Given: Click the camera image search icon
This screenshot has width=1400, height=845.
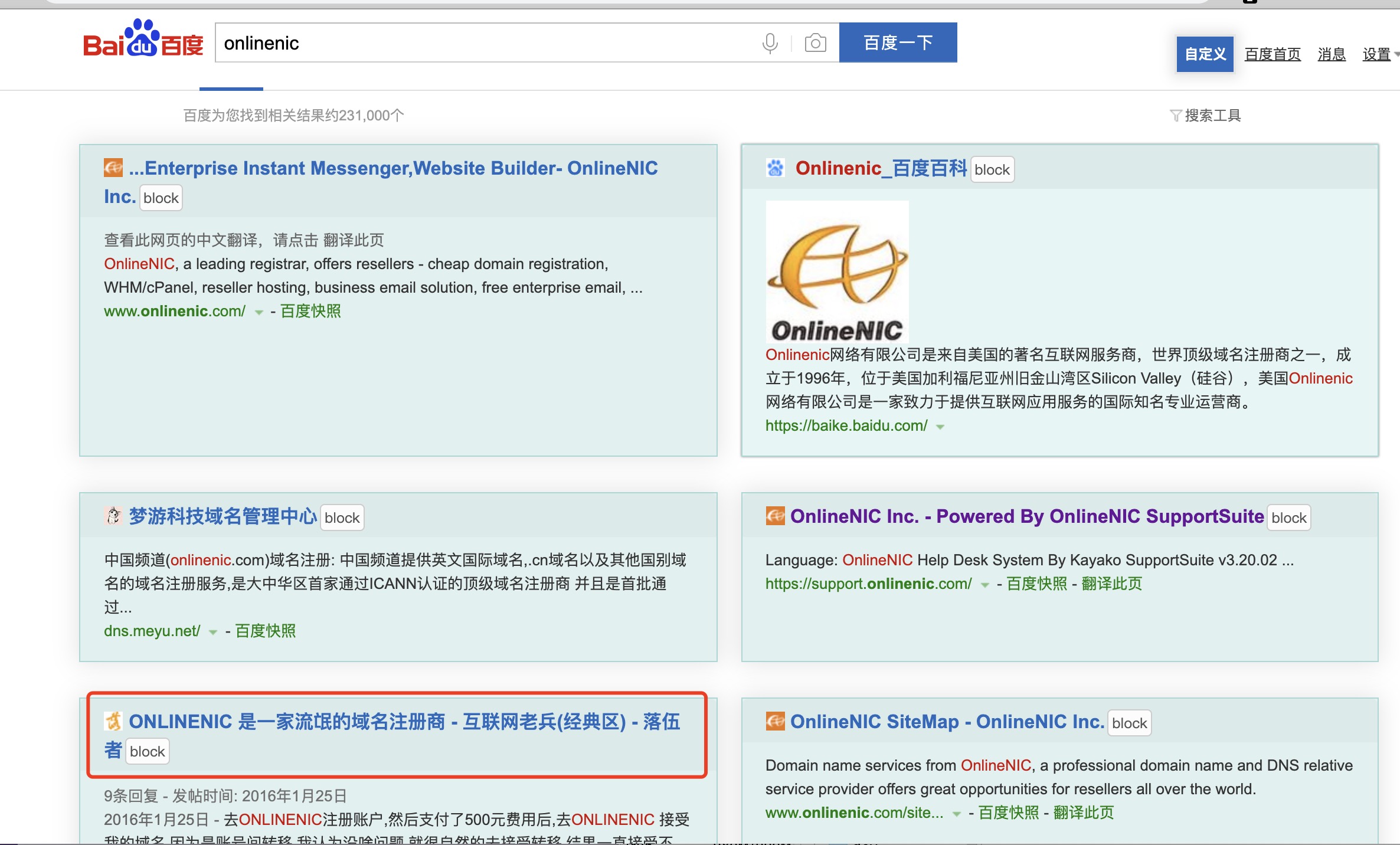Looking at the screenshot, I should 815,43.
